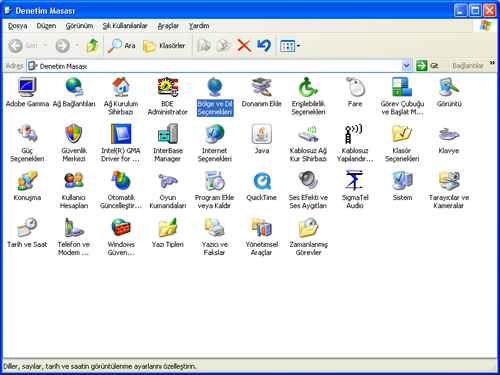The width and height of the screenshot is (500, 375).
Task: Open Donanım Ekle wizard icon
Action: pyautogui.click(x=262, y=92)
